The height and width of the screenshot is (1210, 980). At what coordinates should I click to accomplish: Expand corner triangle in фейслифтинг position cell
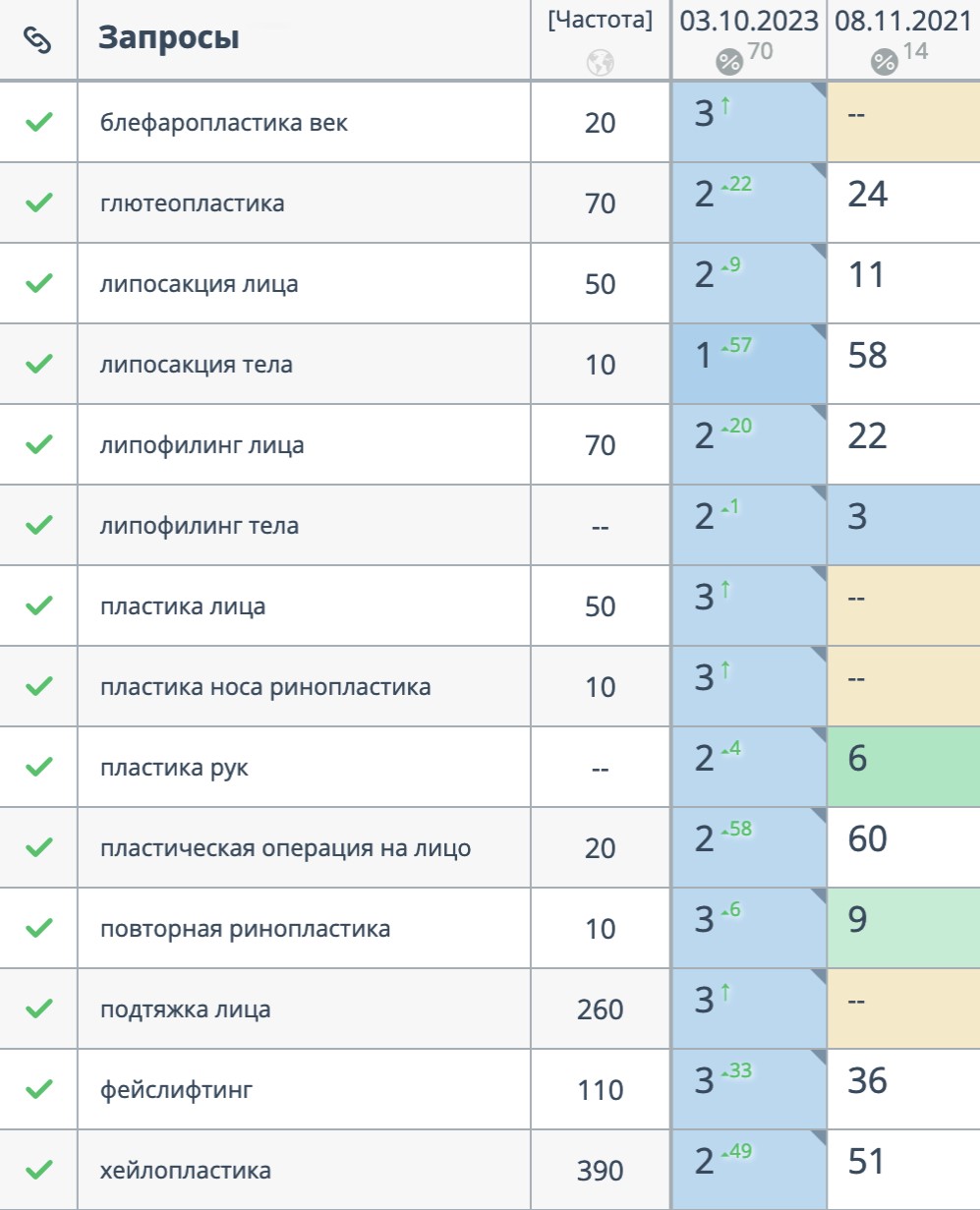pyautogui.click(x=818, y=1059)
